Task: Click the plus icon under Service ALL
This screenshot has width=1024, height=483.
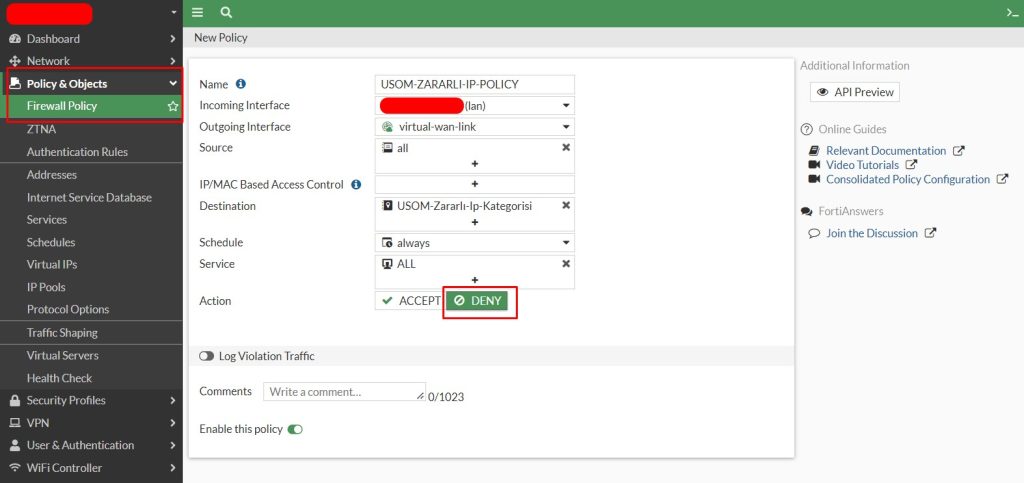Action: coord(474,280)
